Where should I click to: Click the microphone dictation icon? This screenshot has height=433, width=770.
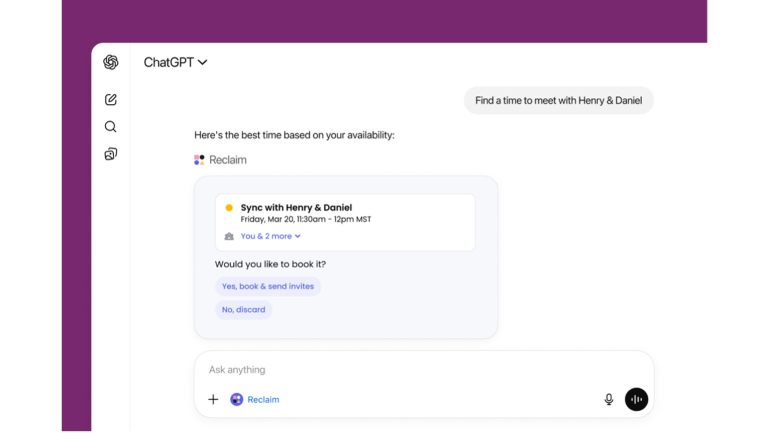click(x=608, y=399)
